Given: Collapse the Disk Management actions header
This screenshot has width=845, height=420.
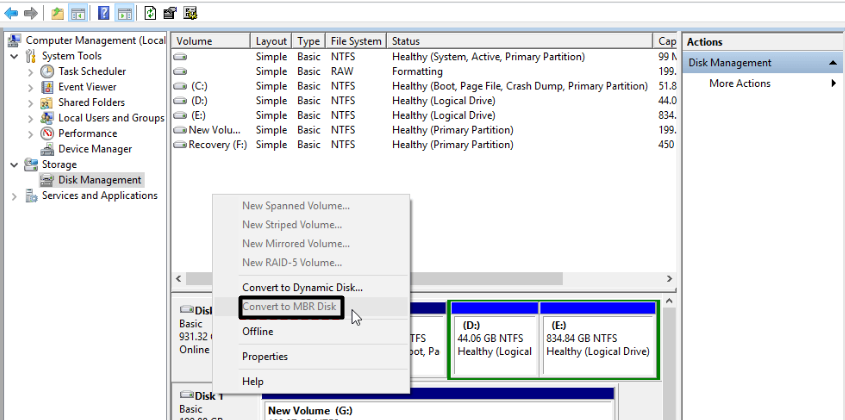Looking at the screenshot, I should [834, 63].
